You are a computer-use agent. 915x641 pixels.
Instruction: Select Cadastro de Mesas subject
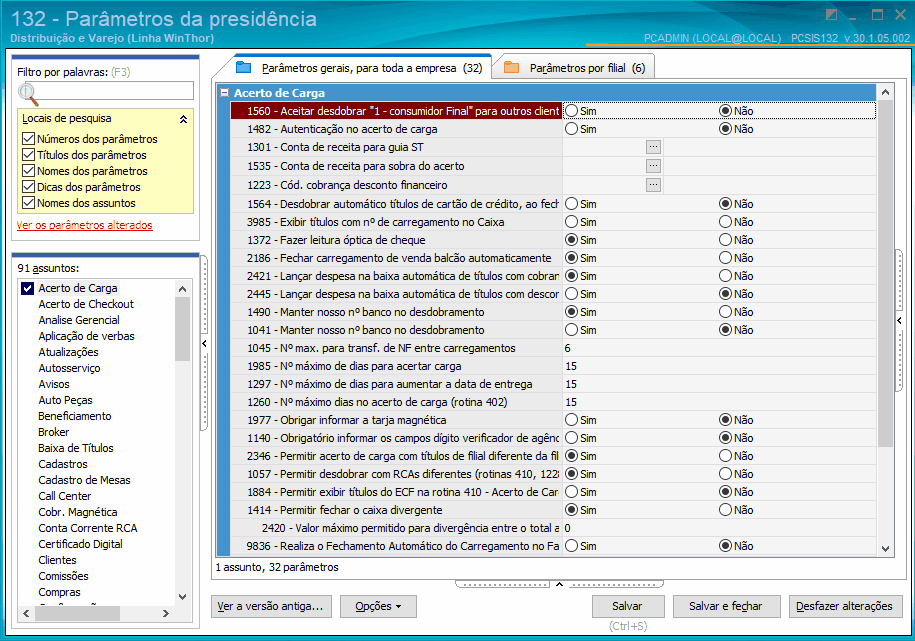coord(85,480)
